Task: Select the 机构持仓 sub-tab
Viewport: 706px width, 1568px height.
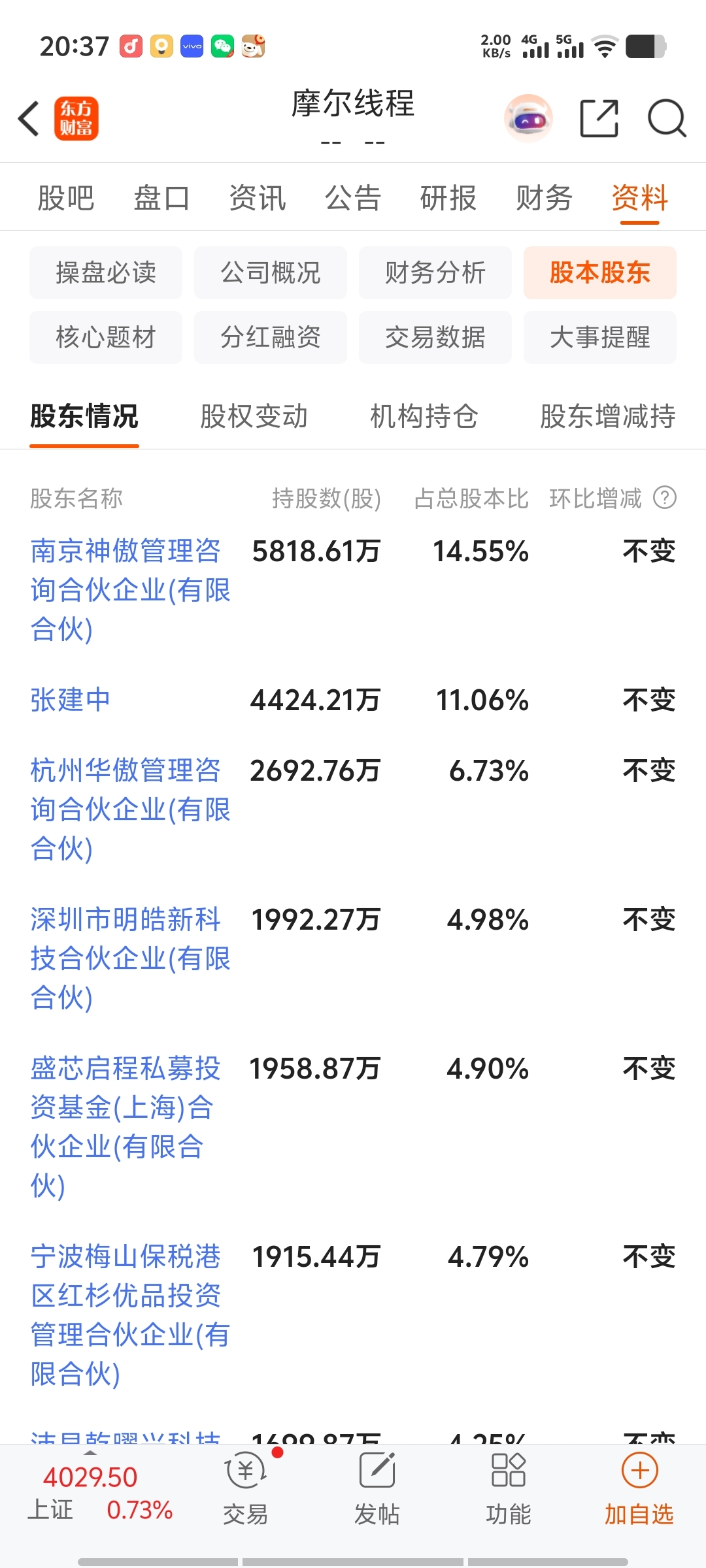Action: 424,416
